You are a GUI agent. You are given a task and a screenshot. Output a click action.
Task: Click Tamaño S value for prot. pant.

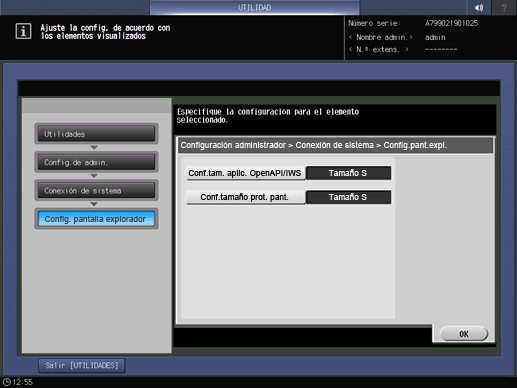point(348,197)
